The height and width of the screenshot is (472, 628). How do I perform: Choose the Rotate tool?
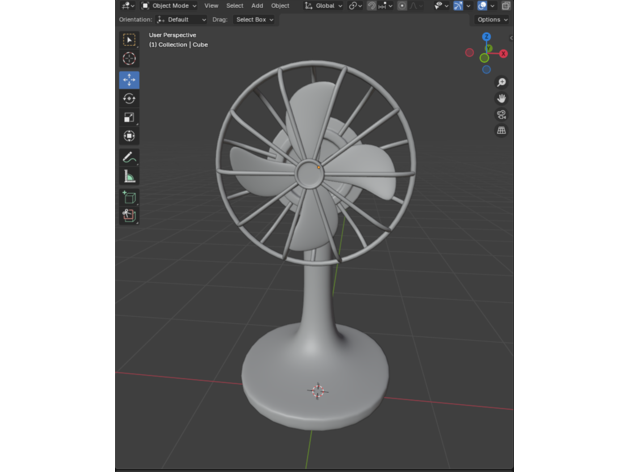[129, 98]
